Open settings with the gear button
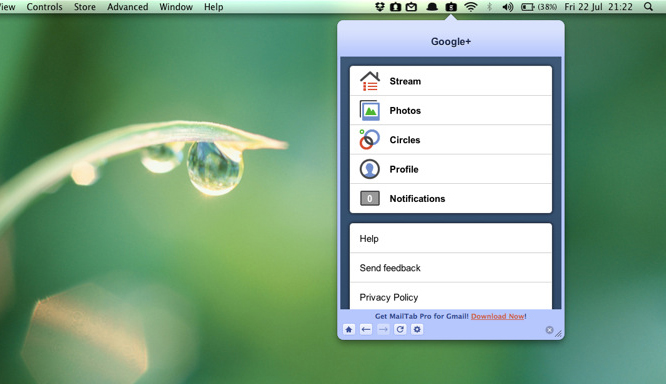The width and height of the screenshot is (666, 384). [x=417, y=329]
